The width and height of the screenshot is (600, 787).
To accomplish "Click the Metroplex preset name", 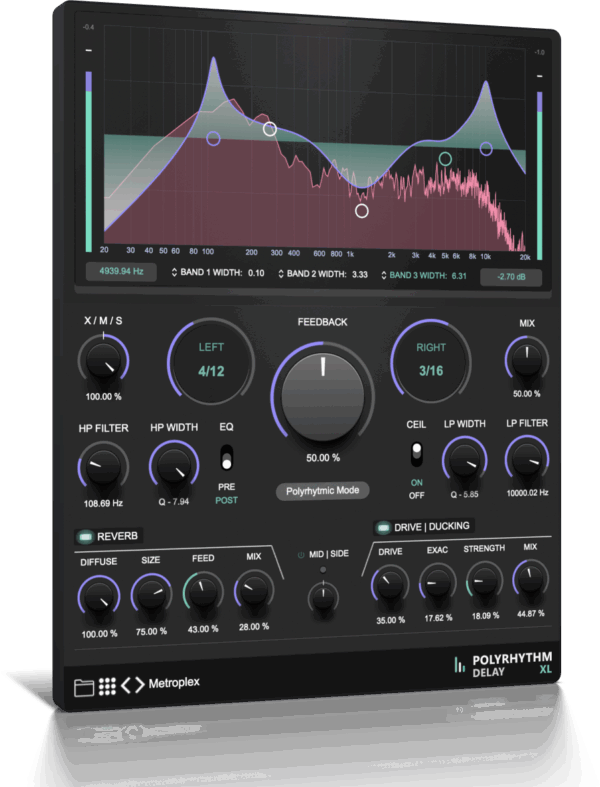I will pyautogui.click(x=174, y=683).
